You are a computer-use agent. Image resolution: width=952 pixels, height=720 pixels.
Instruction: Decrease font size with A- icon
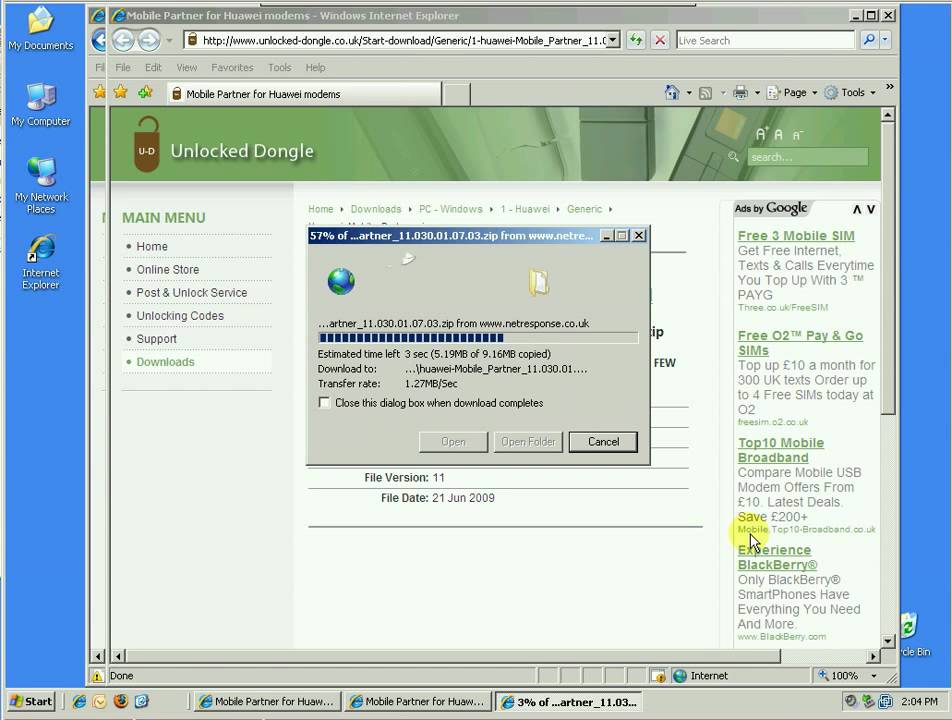tap(798, 135)
